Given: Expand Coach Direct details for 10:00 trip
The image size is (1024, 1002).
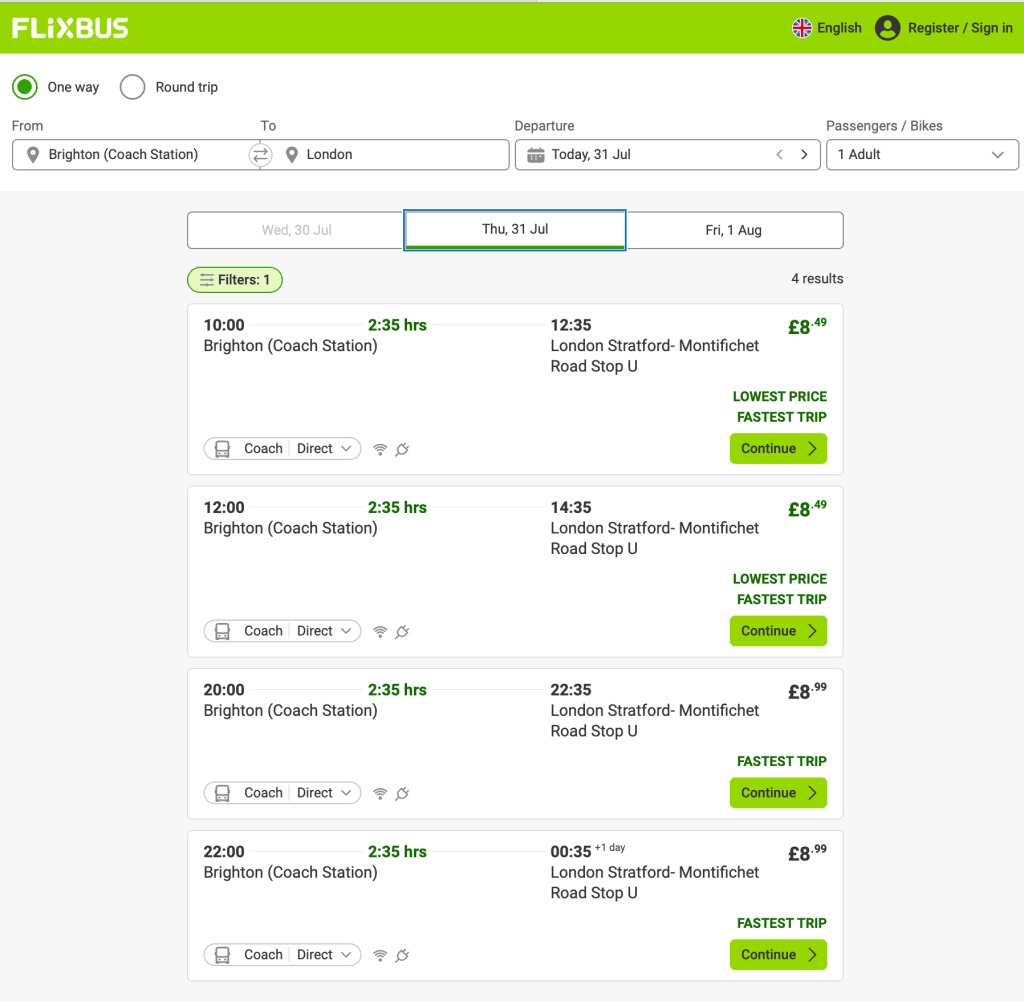Looking at the screenshot, I should click(x=282, y=449).
